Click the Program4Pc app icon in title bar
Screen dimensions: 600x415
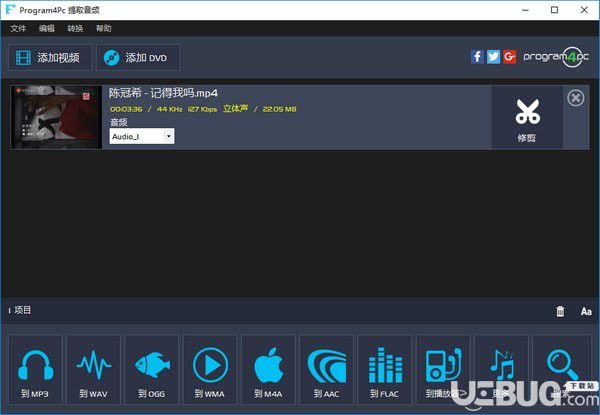[10, 10]
